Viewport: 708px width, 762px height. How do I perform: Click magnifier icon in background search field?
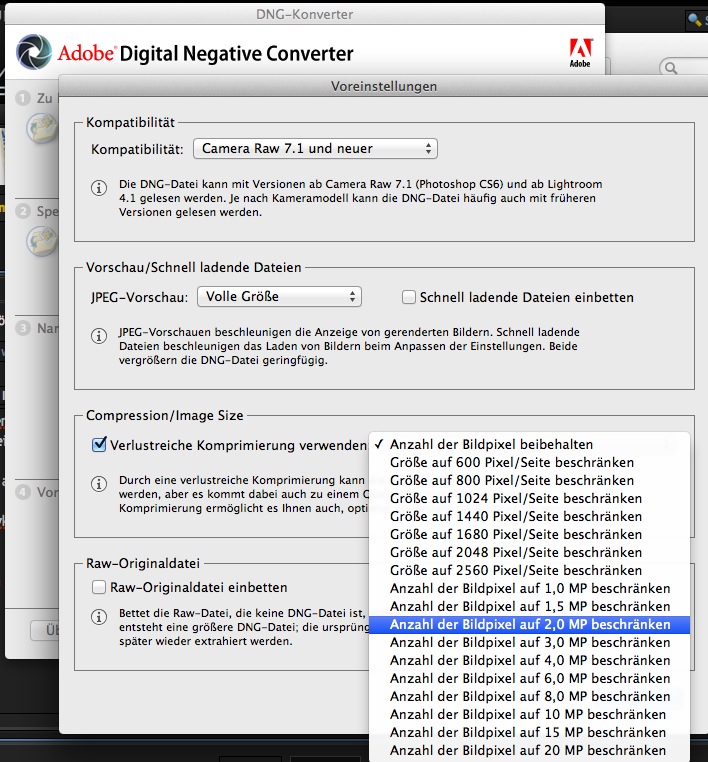coord(671,68)
